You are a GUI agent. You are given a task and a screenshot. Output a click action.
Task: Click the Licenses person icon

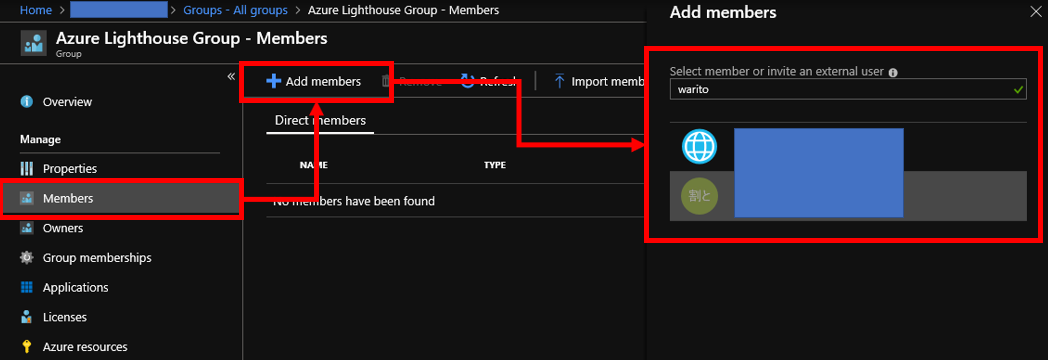pos(27,317)
